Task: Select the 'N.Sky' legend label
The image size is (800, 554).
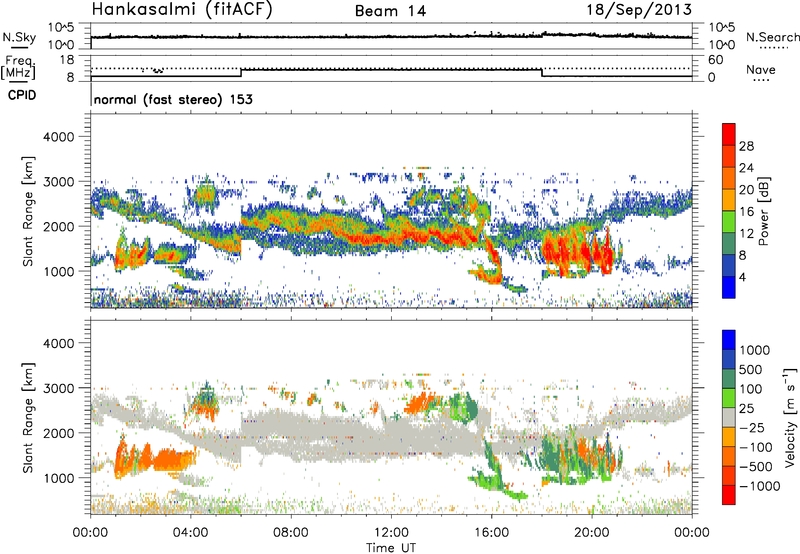Action: tap(19, 37)
